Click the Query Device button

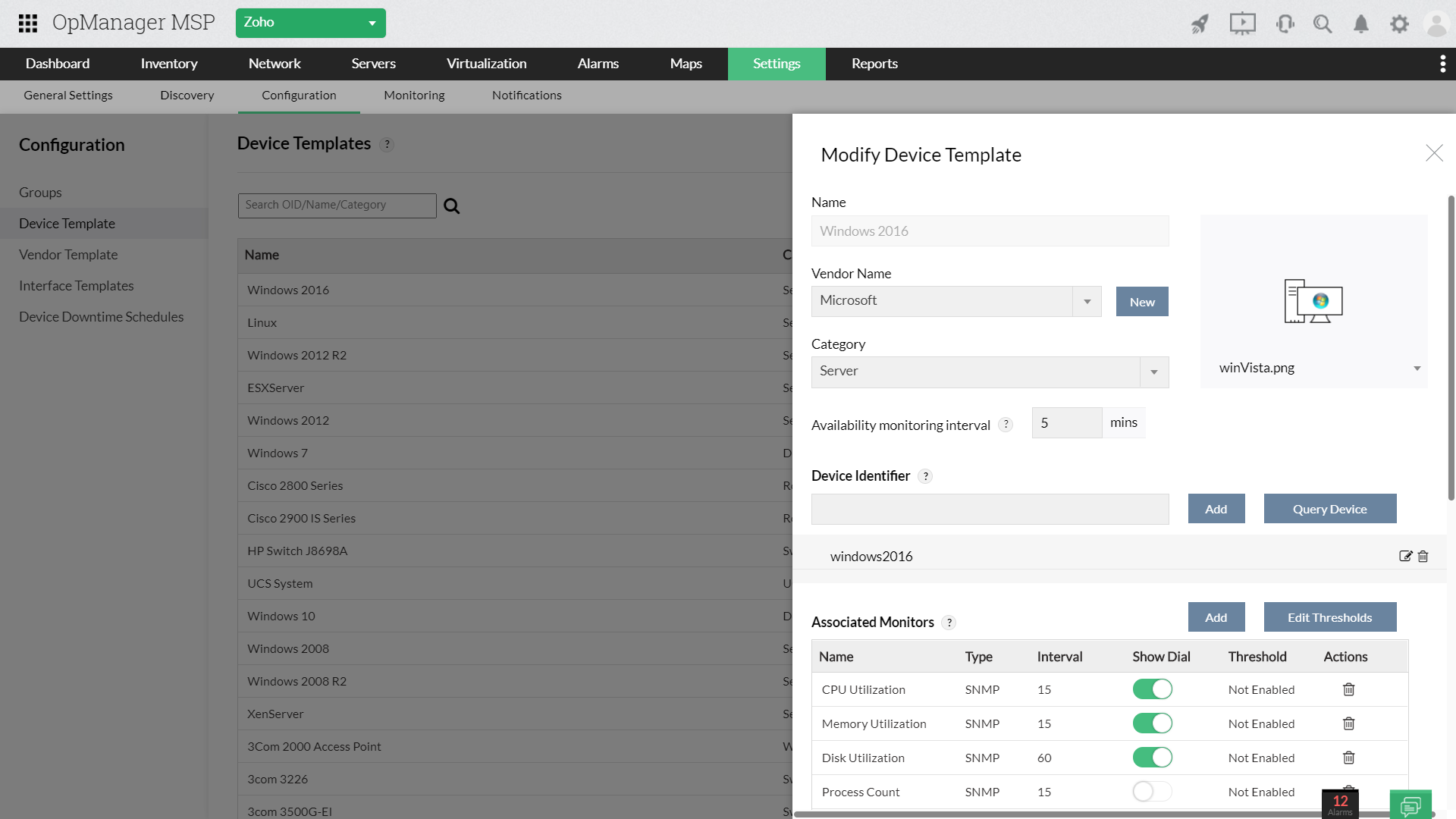[1329, 509]
